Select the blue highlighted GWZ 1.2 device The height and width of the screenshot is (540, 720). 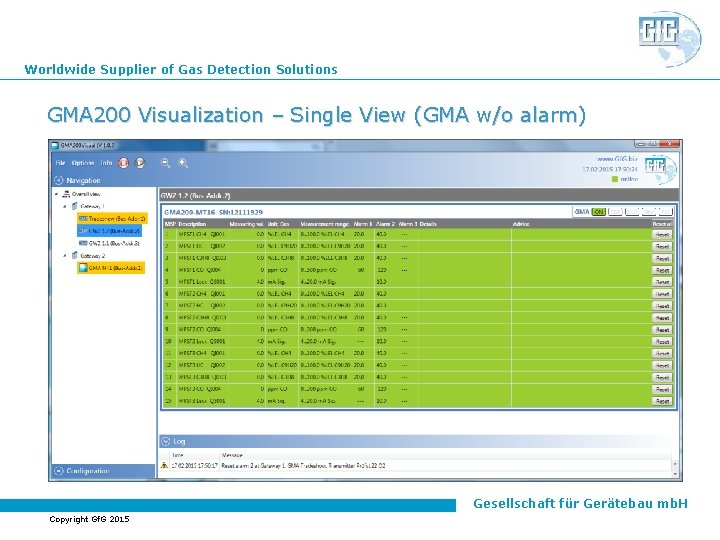pos(110,231)
